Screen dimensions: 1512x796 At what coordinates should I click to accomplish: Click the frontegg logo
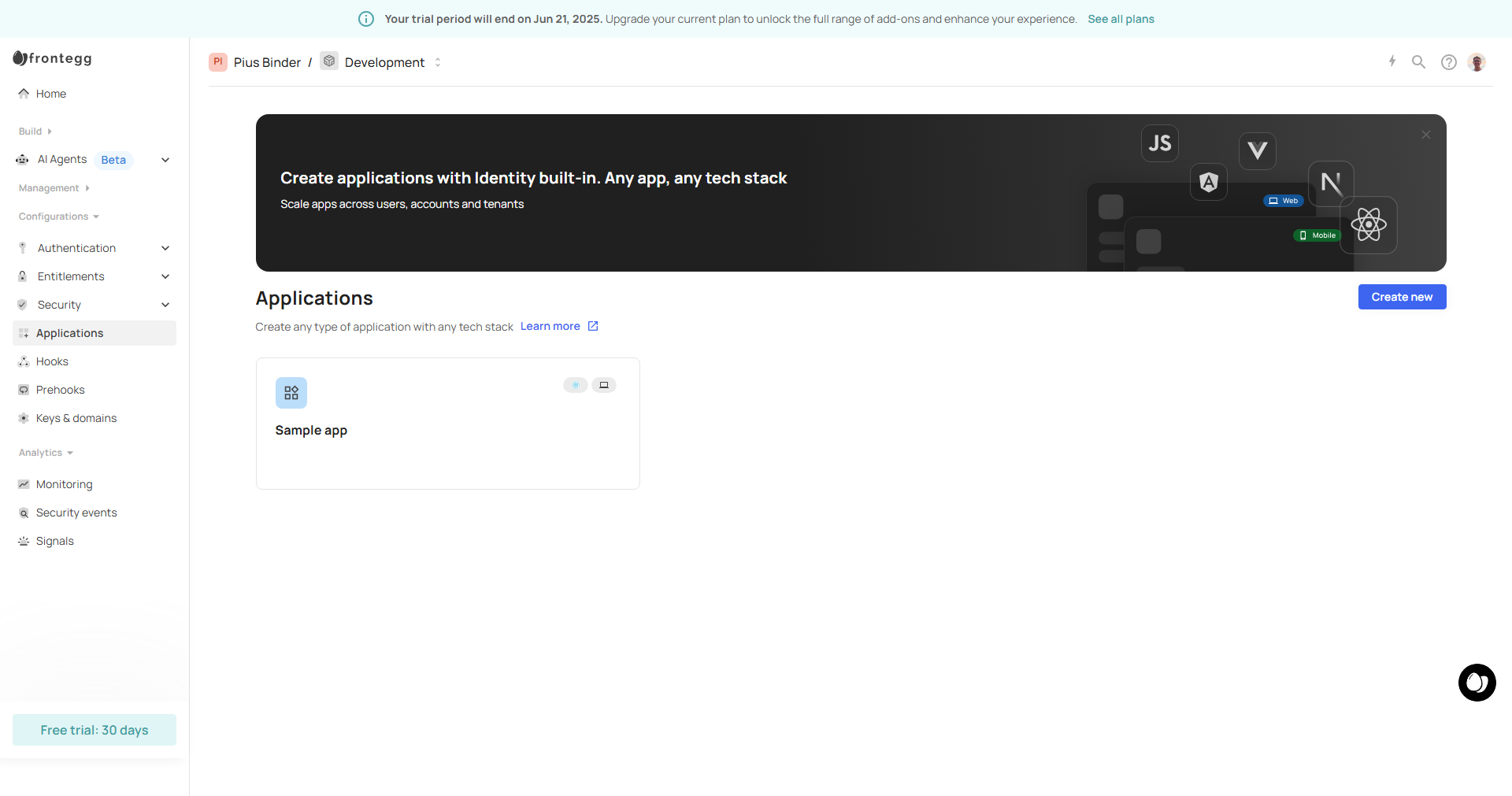tap(53, 58)
